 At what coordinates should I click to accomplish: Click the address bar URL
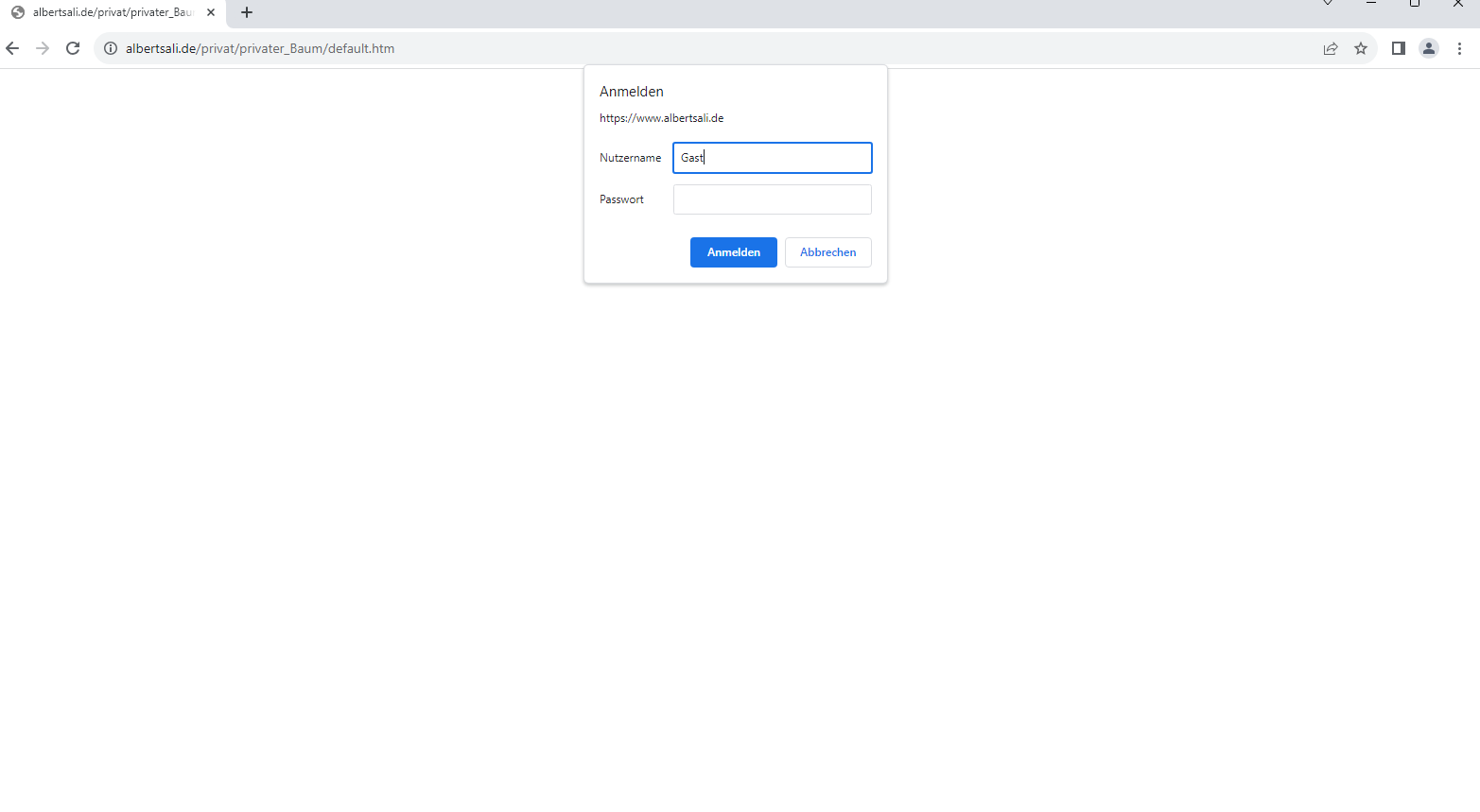tap(260, 48)
